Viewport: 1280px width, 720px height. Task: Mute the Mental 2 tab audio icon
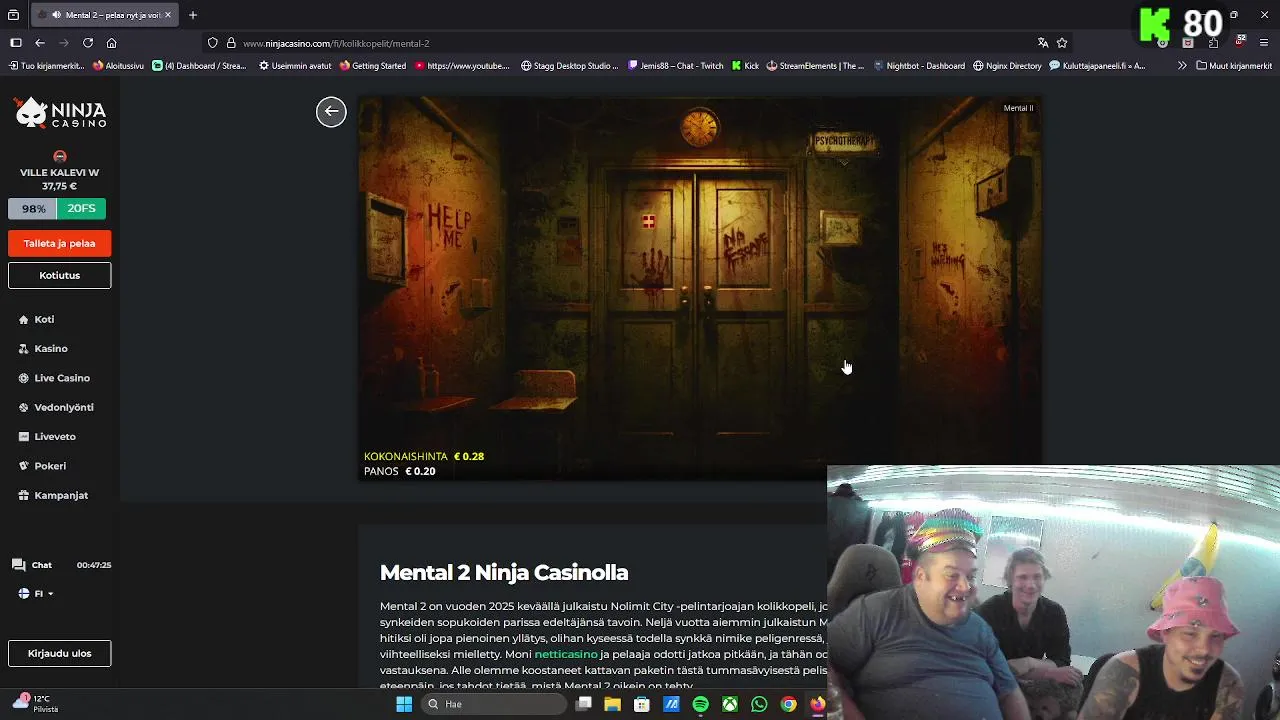[56, 15]
